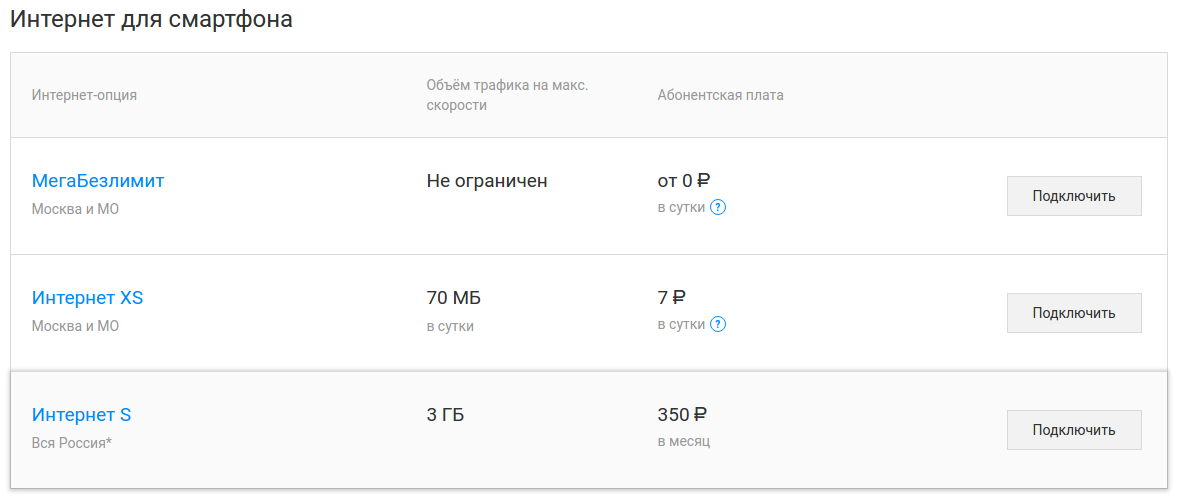The image size is (1179, 503).
Task: Click the 3 ГБ traffic value
Action: [446, 415]
